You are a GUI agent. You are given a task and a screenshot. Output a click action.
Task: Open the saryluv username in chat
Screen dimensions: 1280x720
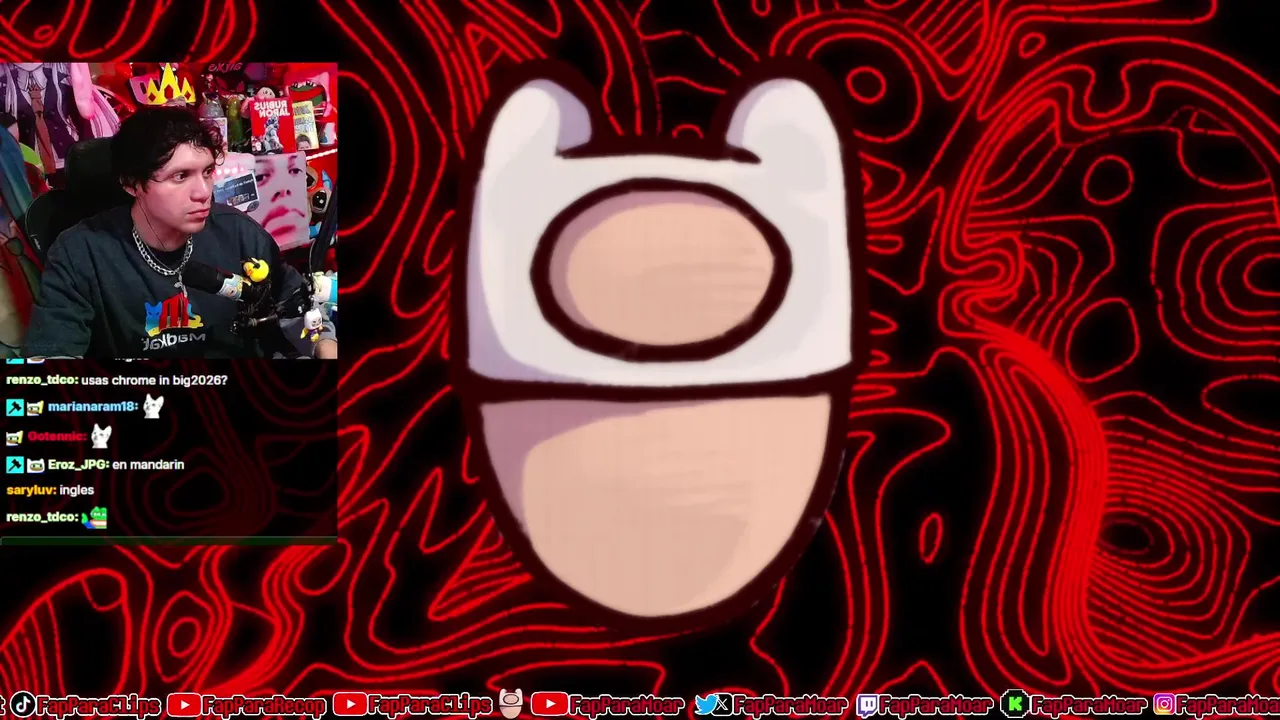pos(29,490)
